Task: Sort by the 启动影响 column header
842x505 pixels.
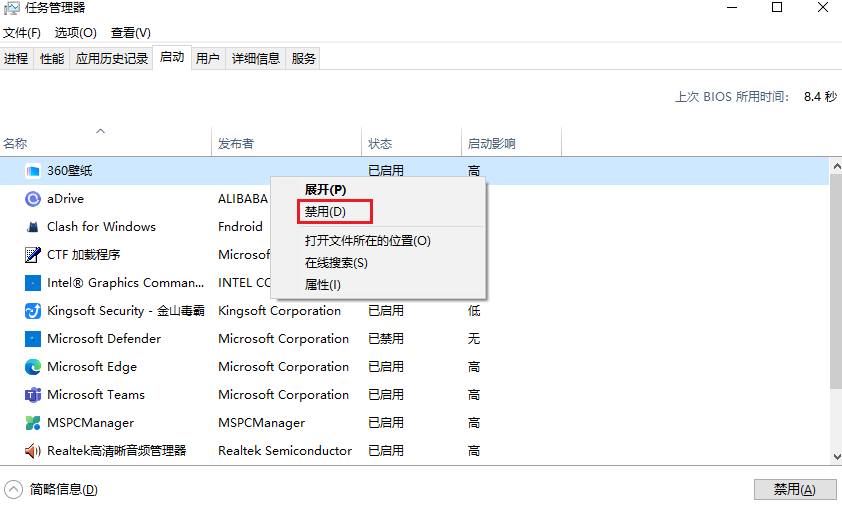Action: pos(491,144)
